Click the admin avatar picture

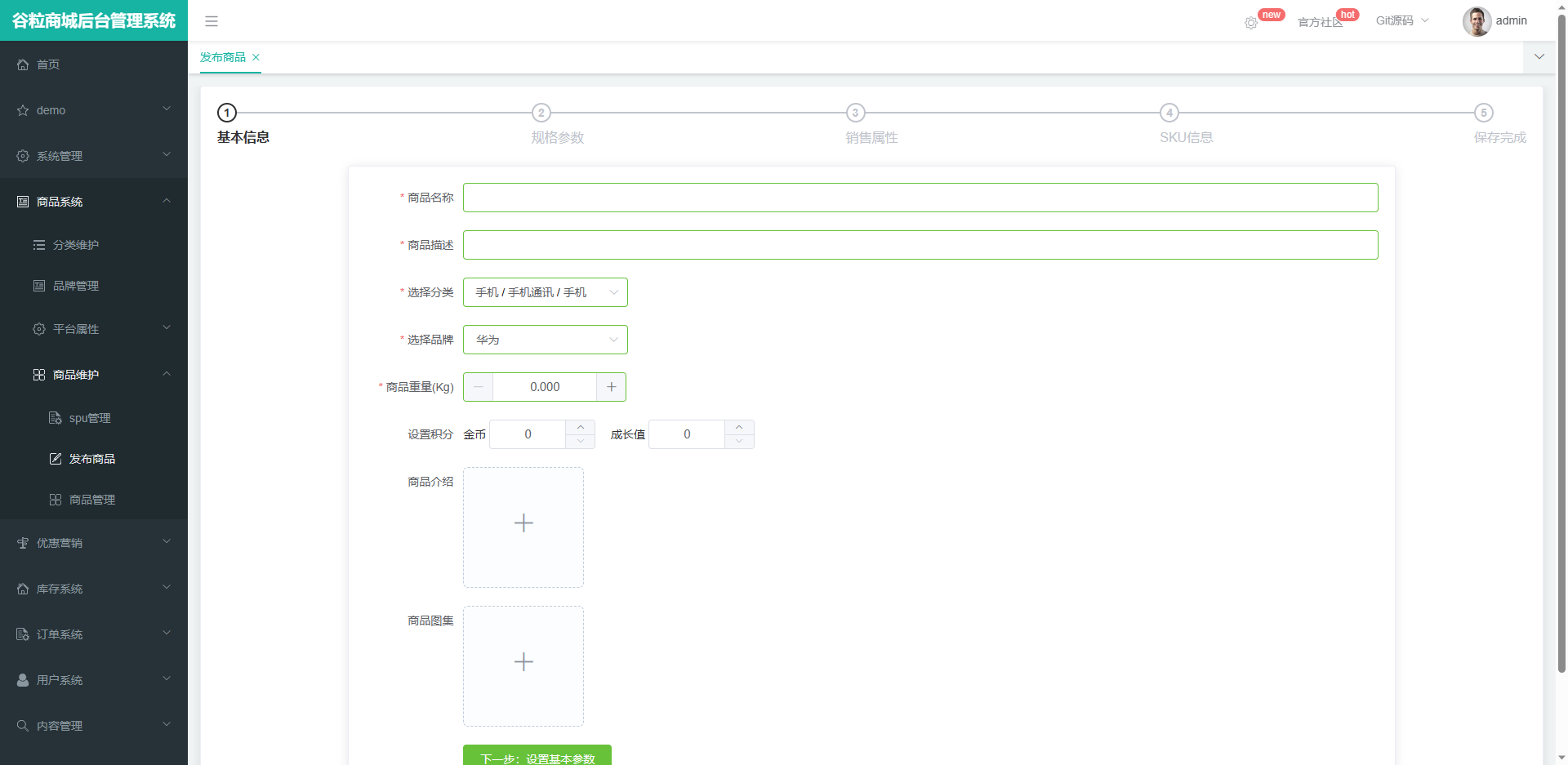pyautogui.click(x=1476, y=21)
